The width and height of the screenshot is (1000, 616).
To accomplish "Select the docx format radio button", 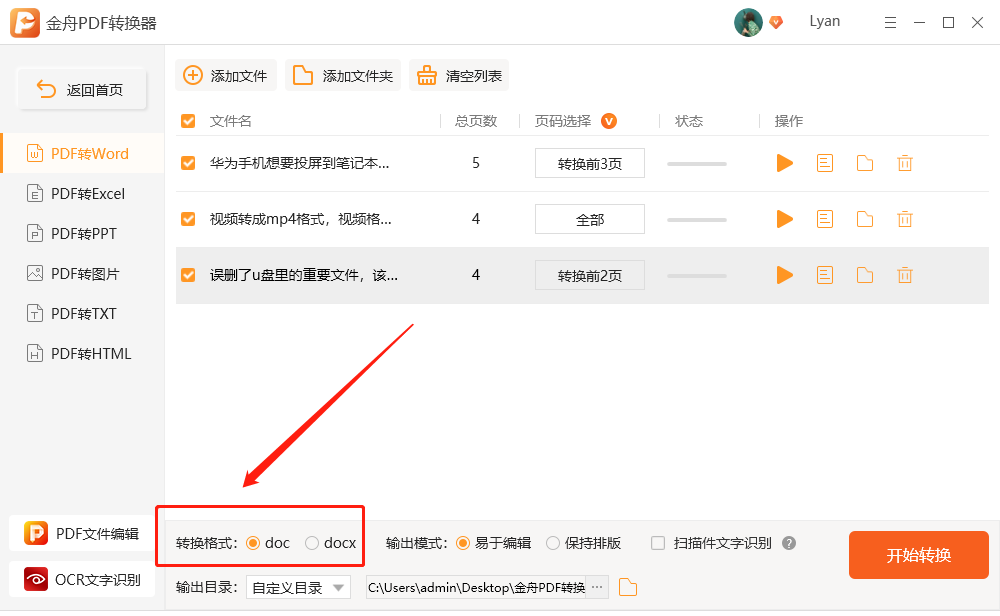I will point(312,543).
